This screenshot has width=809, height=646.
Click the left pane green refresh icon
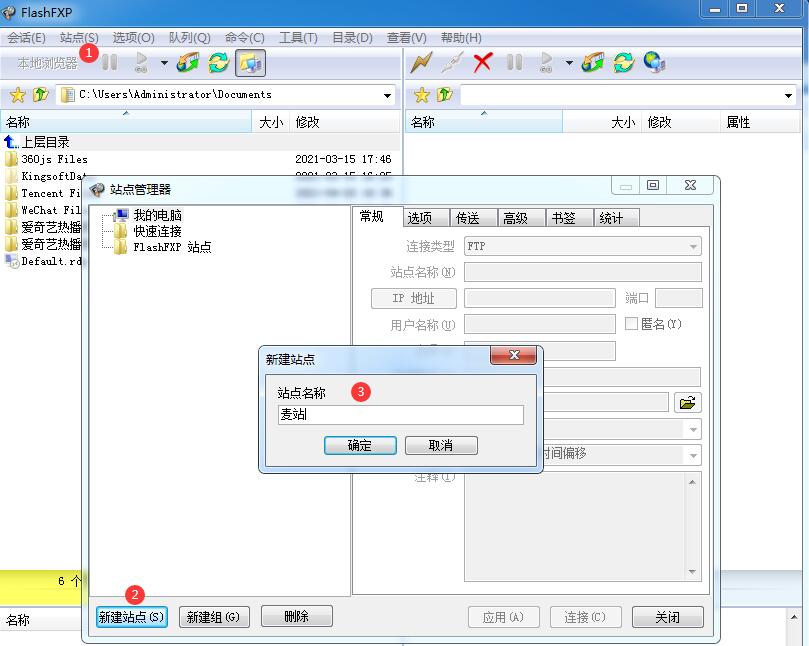(x=218, y=63)
